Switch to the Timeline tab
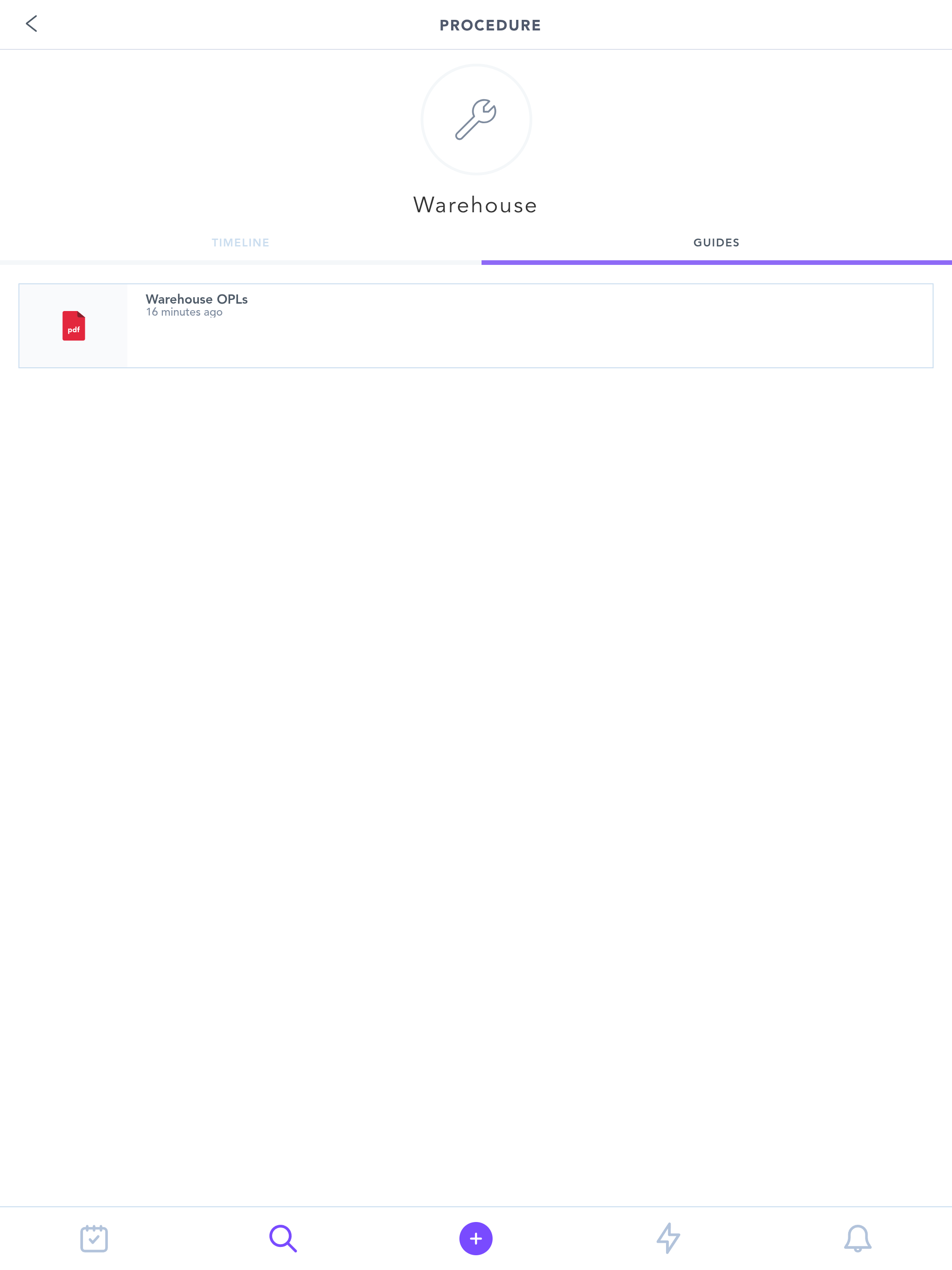 pyautogui.click(x=240, y=243)
